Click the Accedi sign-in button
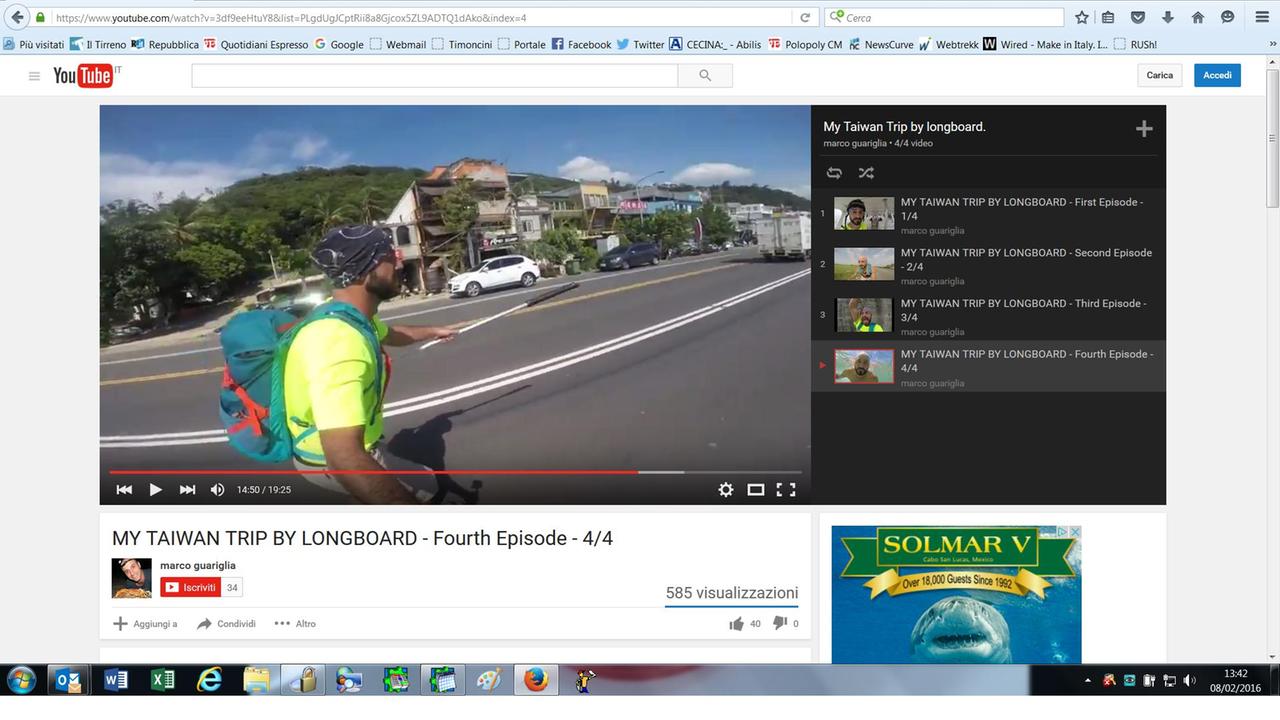This screenshot has width=1280, height=720. [1217, 75]
